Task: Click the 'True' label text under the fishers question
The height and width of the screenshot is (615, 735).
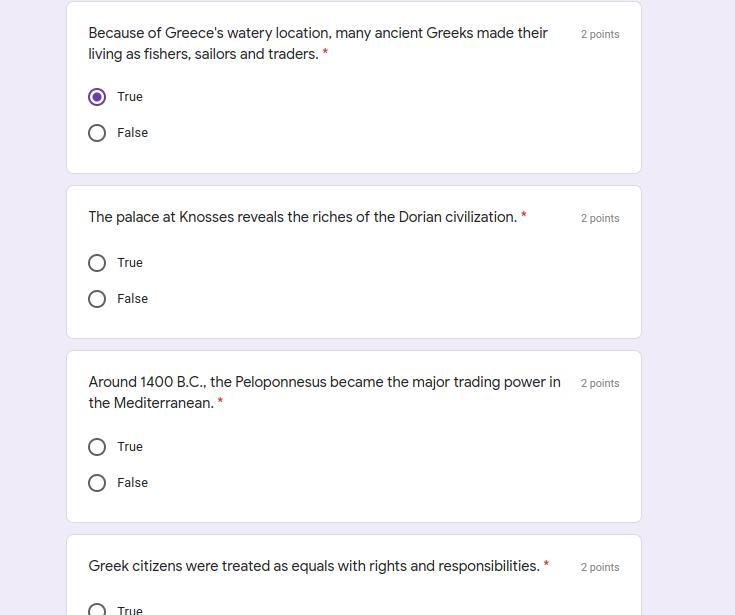Action: 130,97
